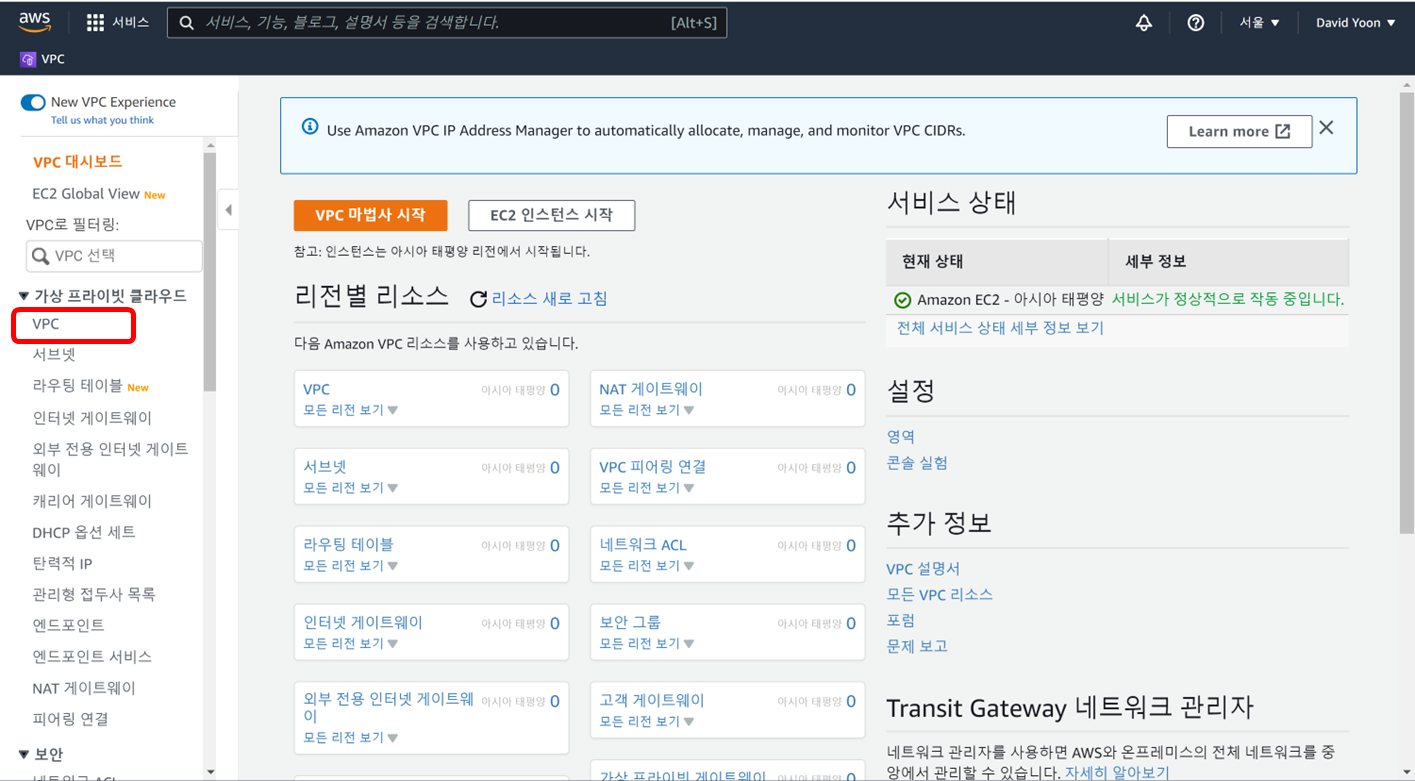Open NAT 게이트웨이 in the sidebar
Screen dimensions: 1415x781
84,688
